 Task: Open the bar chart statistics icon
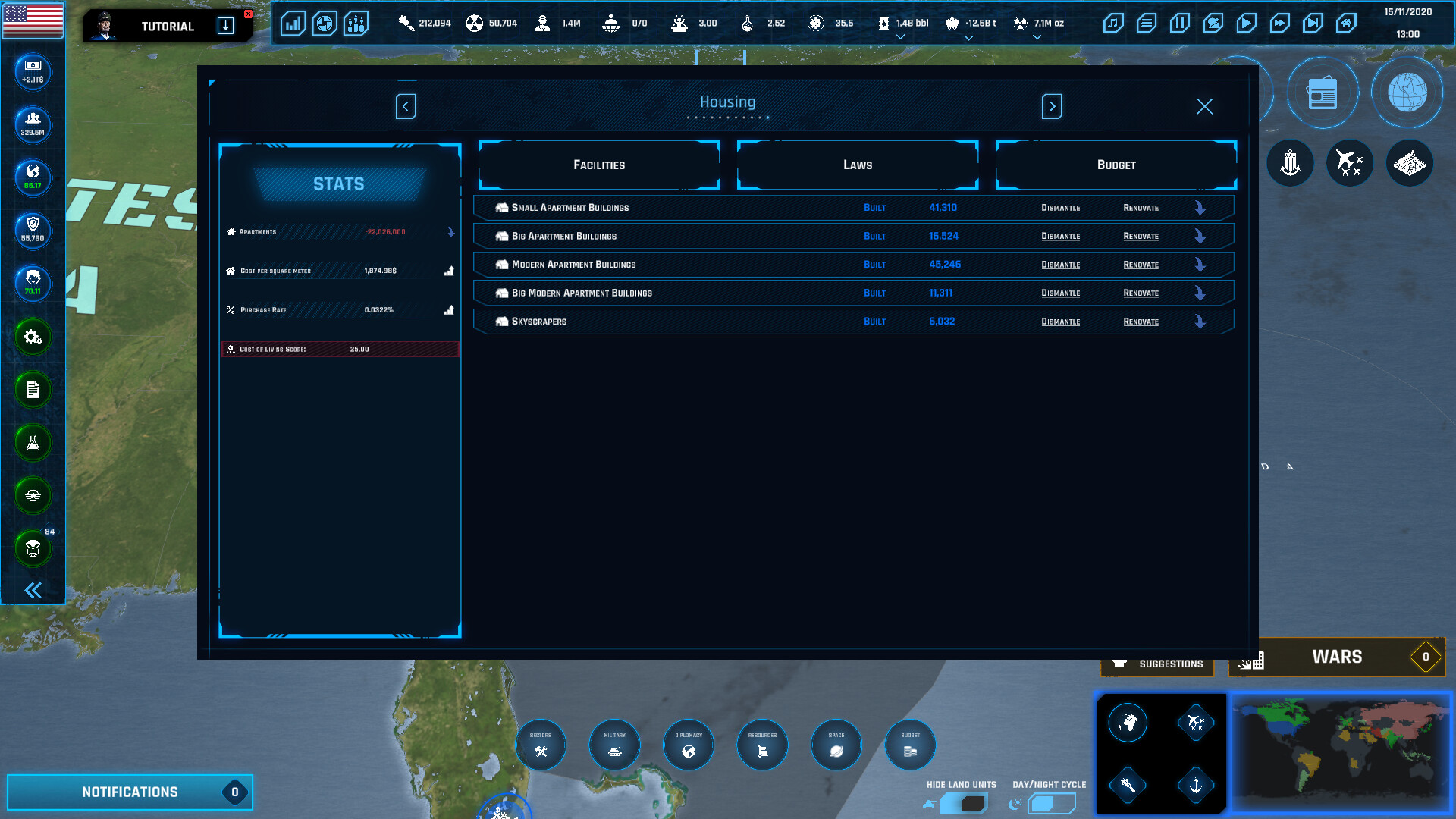[x=293, y=24]
